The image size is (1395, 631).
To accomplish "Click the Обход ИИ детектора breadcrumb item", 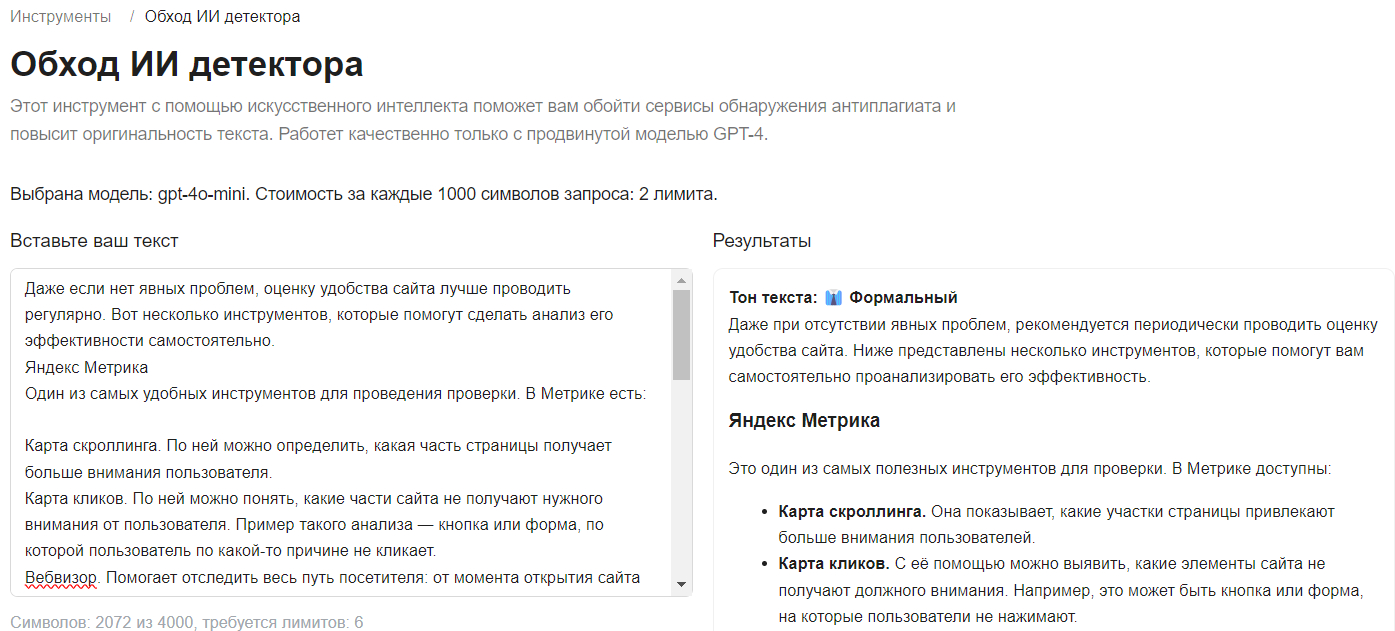I will pyautogui.click(x=222, y=16).
